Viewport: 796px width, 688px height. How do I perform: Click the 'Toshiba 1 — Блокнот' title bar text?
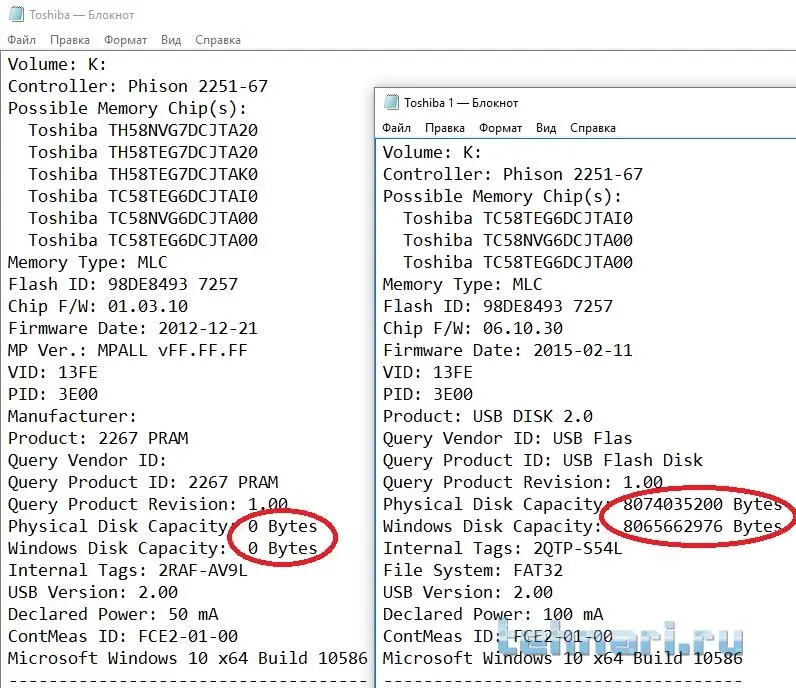(461, 103)
